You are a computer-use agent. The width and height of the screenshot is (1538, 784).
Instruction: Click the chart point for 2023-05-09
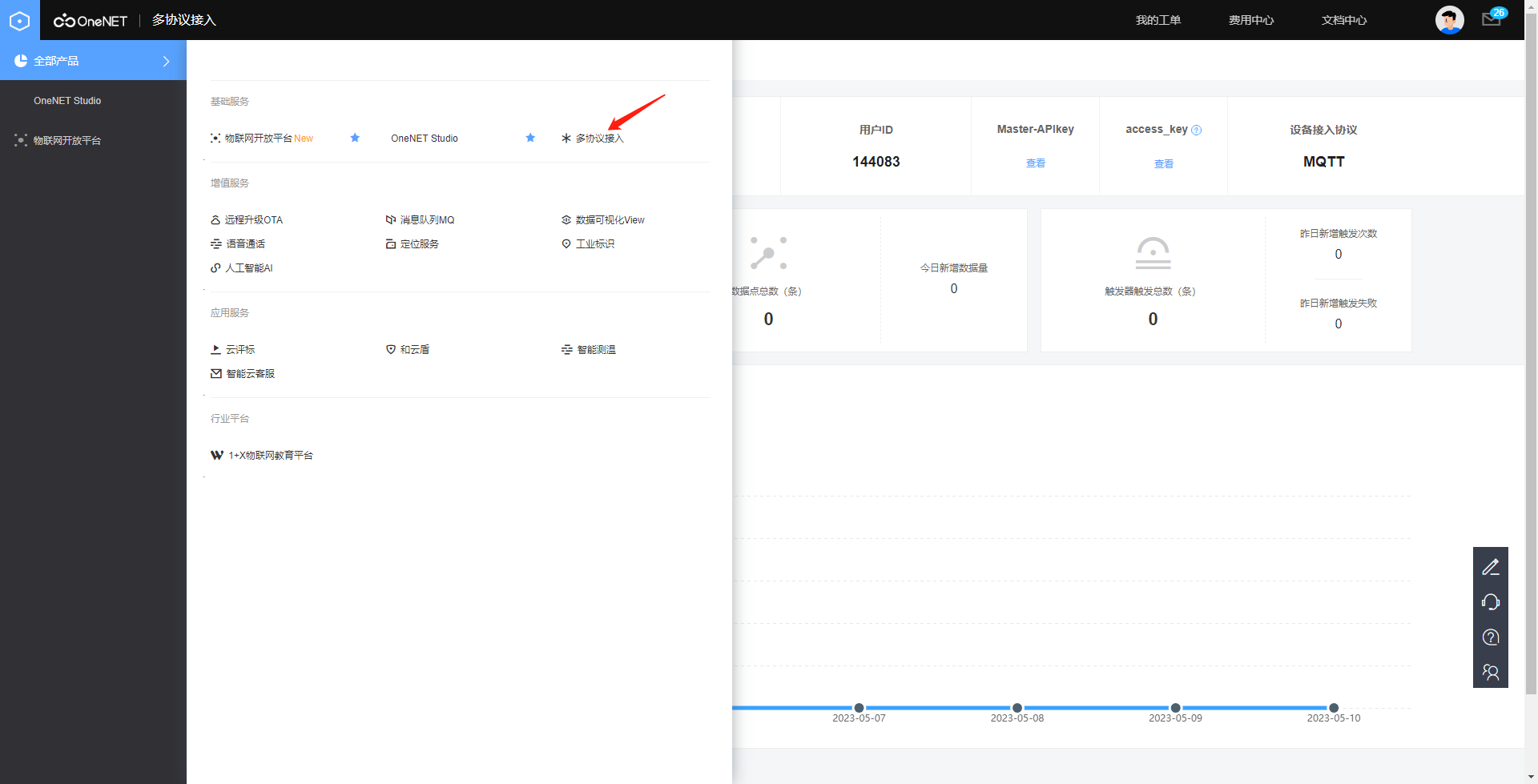(x=1175, y=708)
